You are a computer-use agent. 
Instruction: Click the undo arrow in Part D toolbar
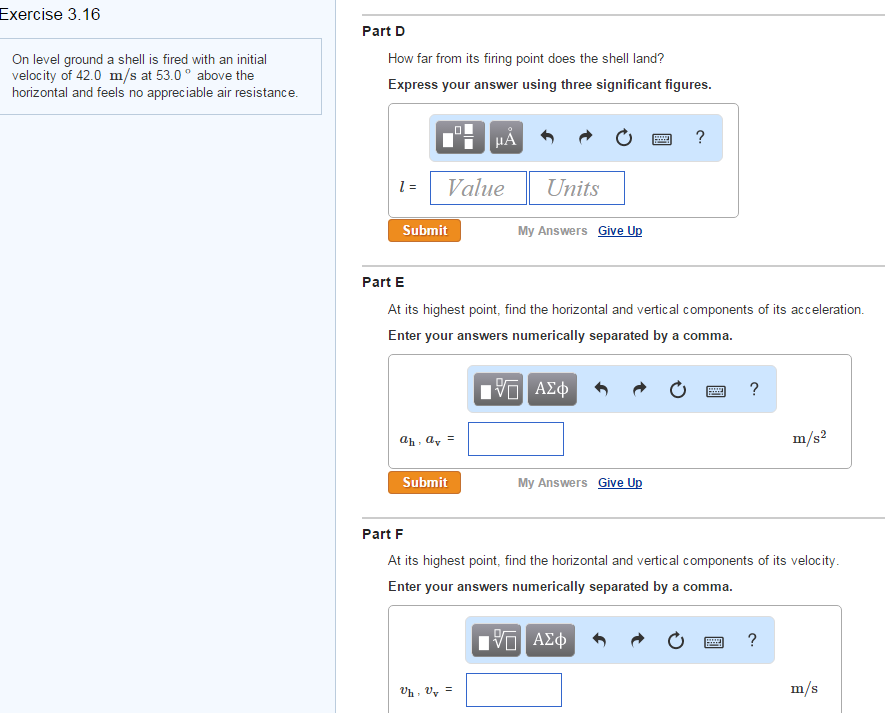pyautogui.click(x=547, y=137)
